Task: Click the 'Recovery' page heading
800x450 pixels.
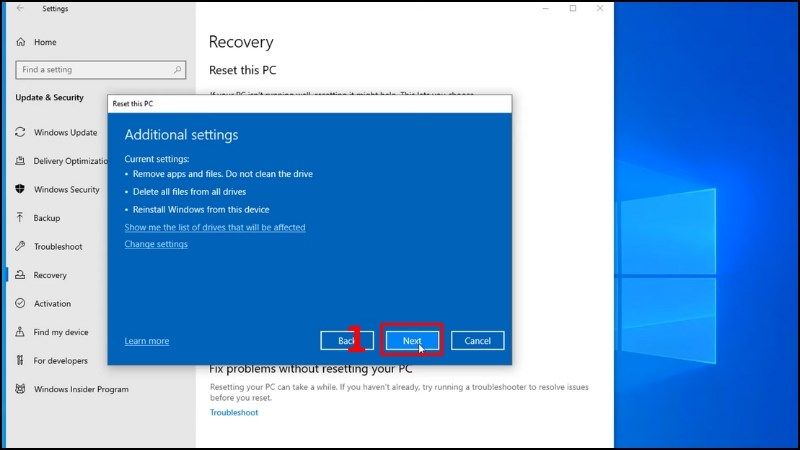Action: 241,42
